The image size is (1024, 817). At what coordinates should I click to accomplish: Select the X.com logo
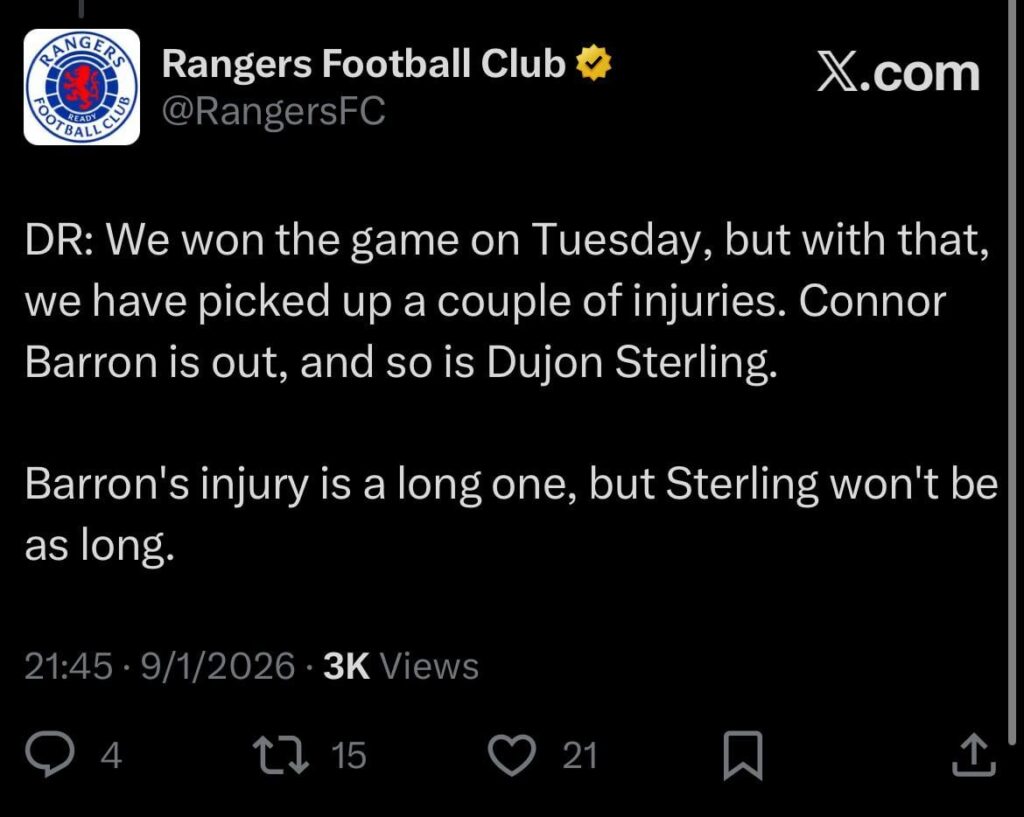[901, 70]
